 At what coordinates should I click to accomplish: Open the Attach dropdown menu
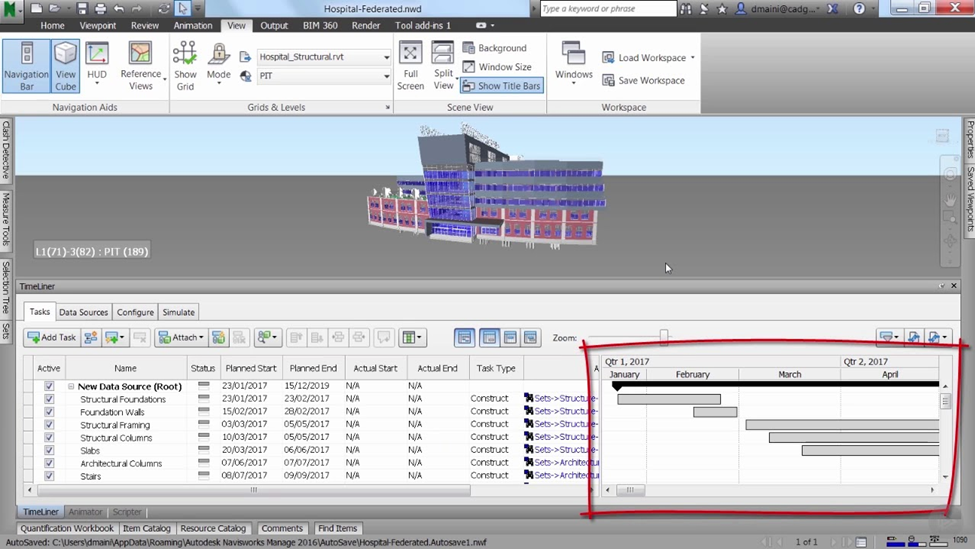[181, 338]
